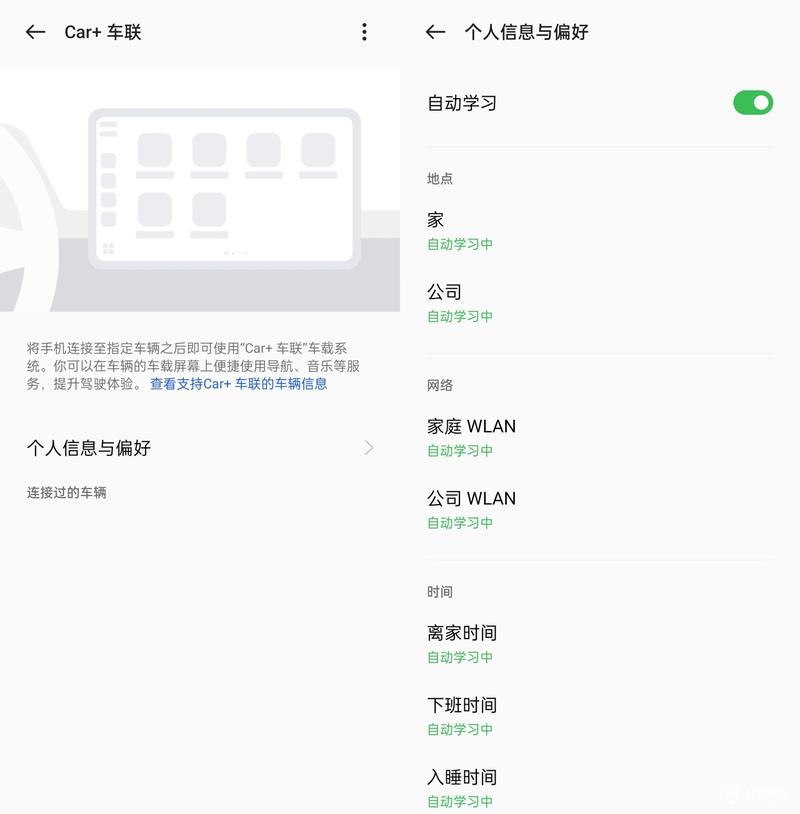Open the 离家时间 setting
Viewport: 800px width, 814px height.
pos(600,644)
